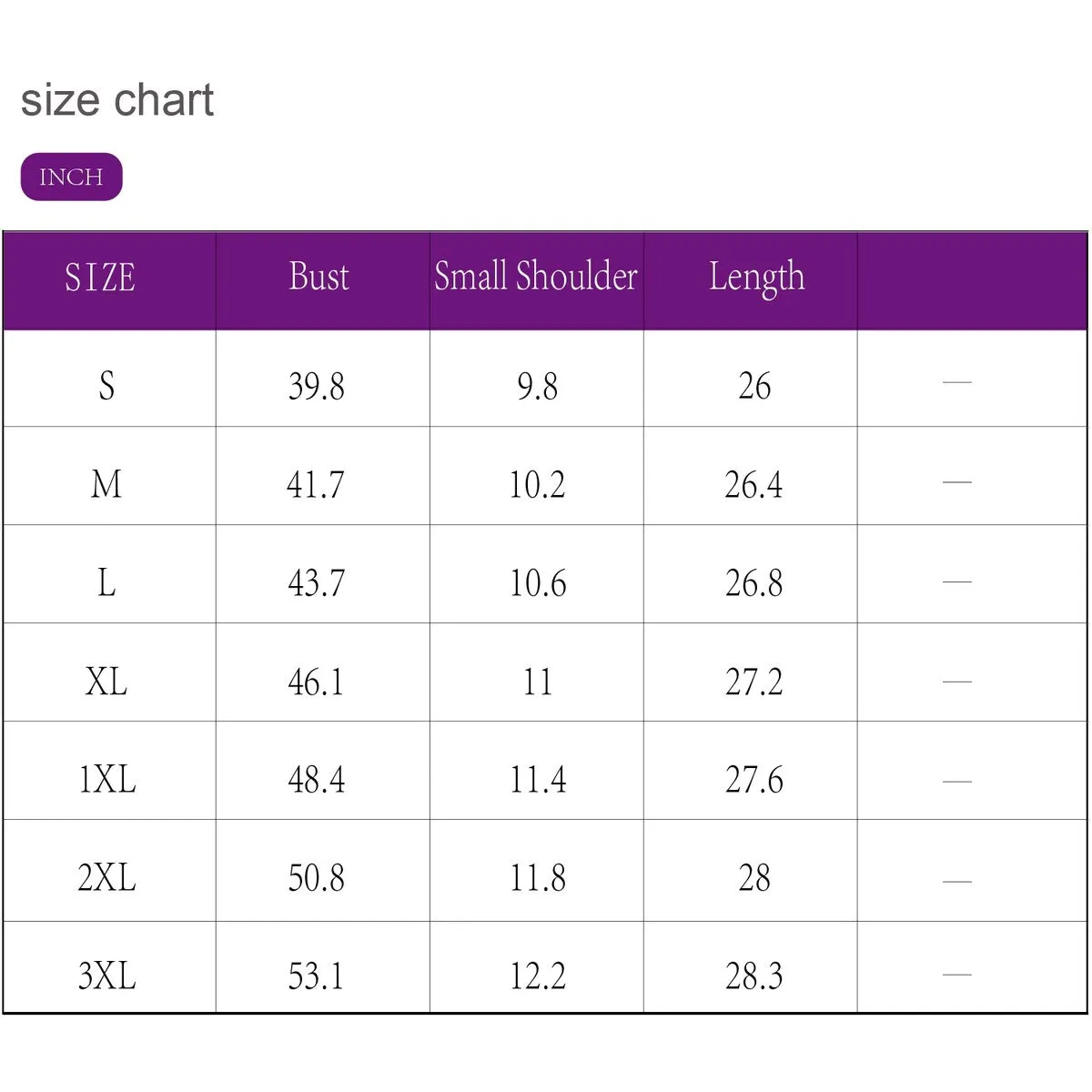This screenshot has width=1092, height=1092.
Task: Select the 3XL size row label
Action: (x=107, y=976)
